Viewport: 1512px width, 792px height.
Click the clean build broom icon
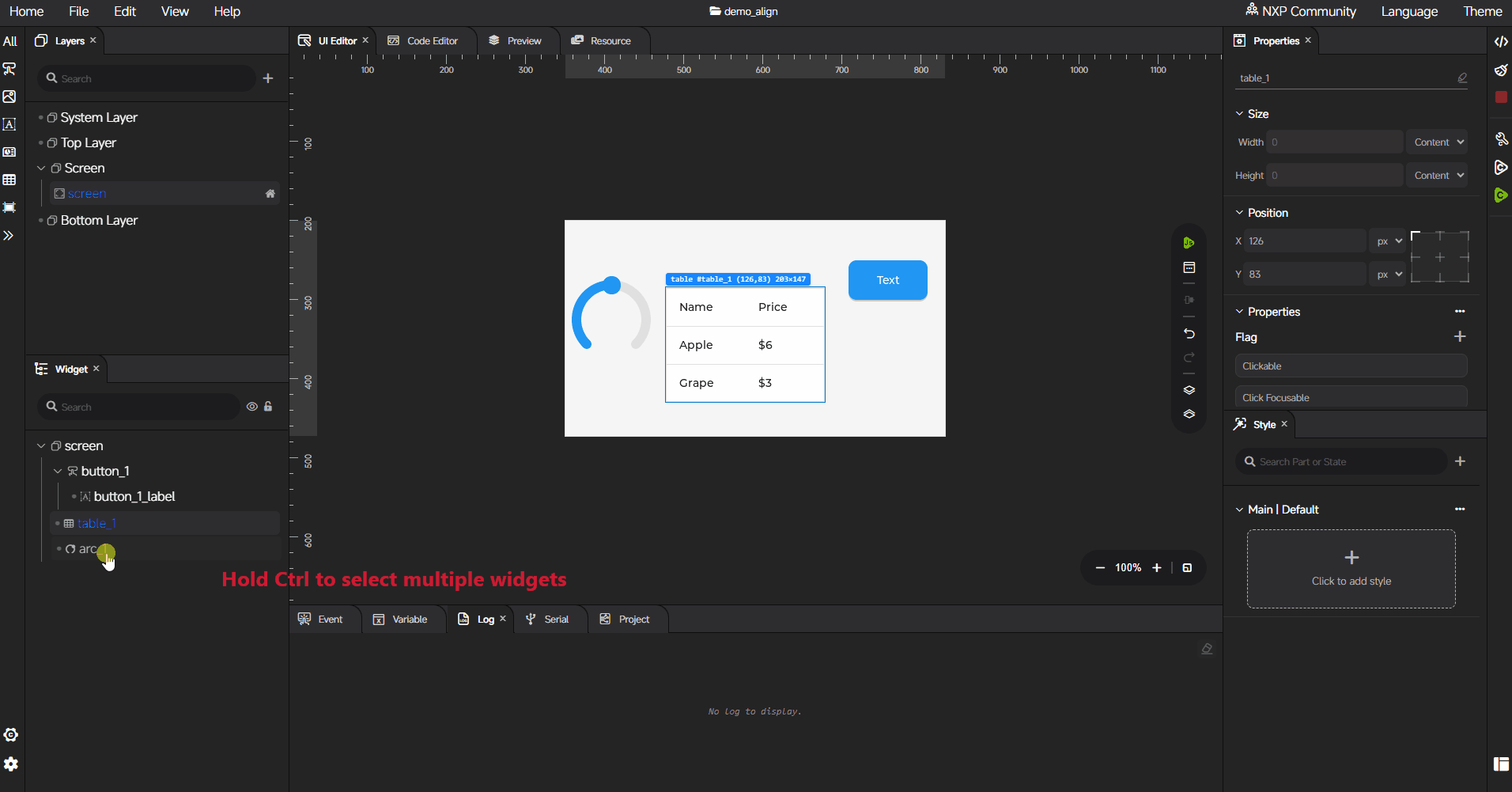pos(1501,70)
